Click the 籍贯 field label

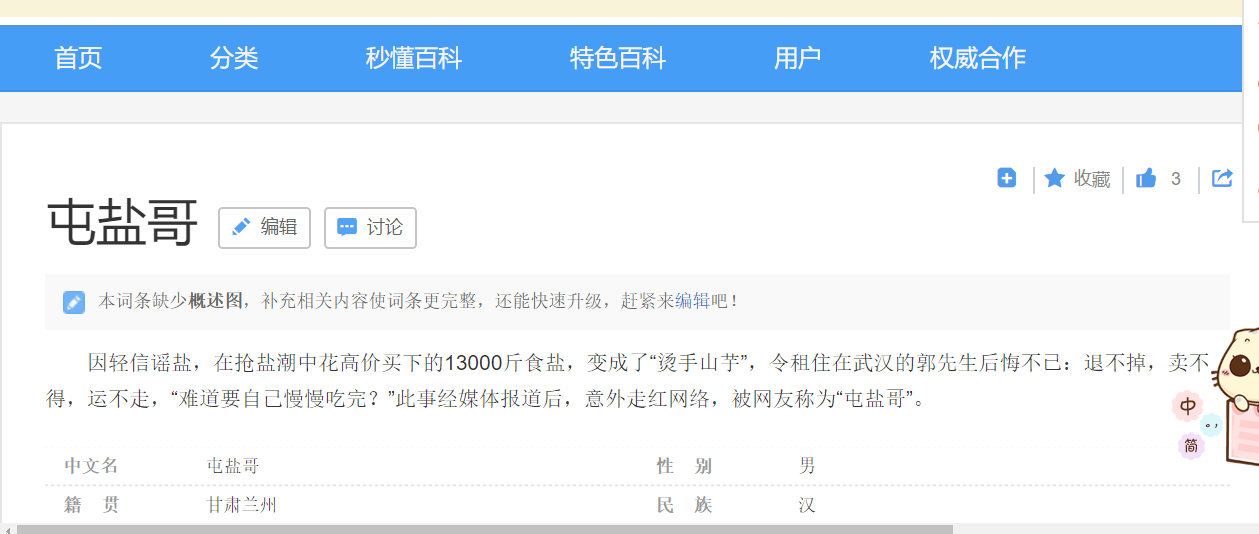(x=92, y=506)
